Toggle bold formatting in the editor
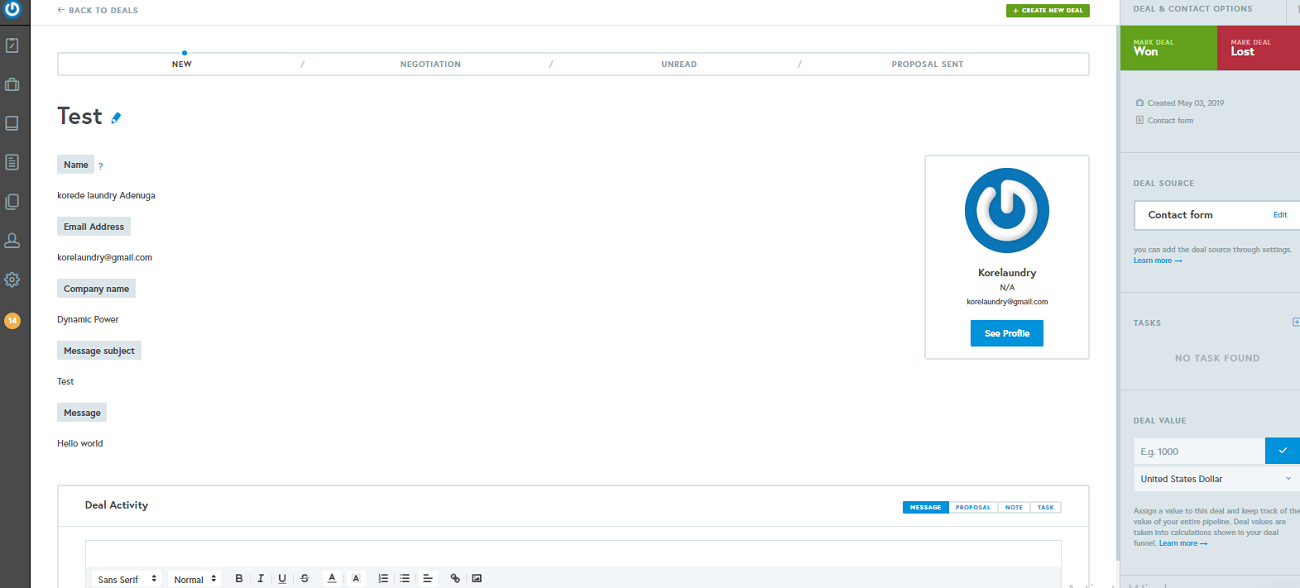Viewport: 1300px width, 588px height. pyautogui.click(x=239, y=578)
